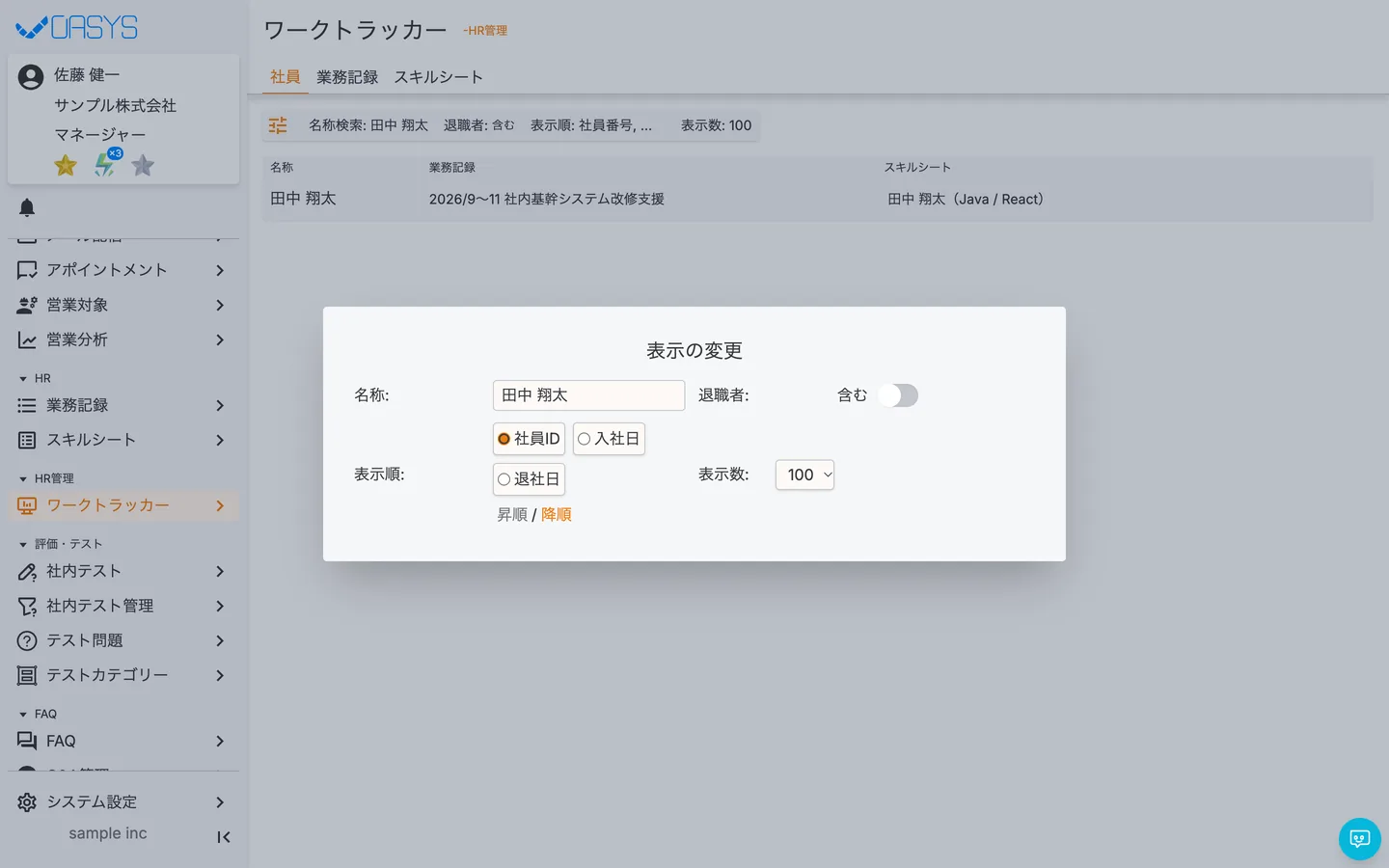Open 田中 翔太（Java / React）skill sheet

point(966,199)
